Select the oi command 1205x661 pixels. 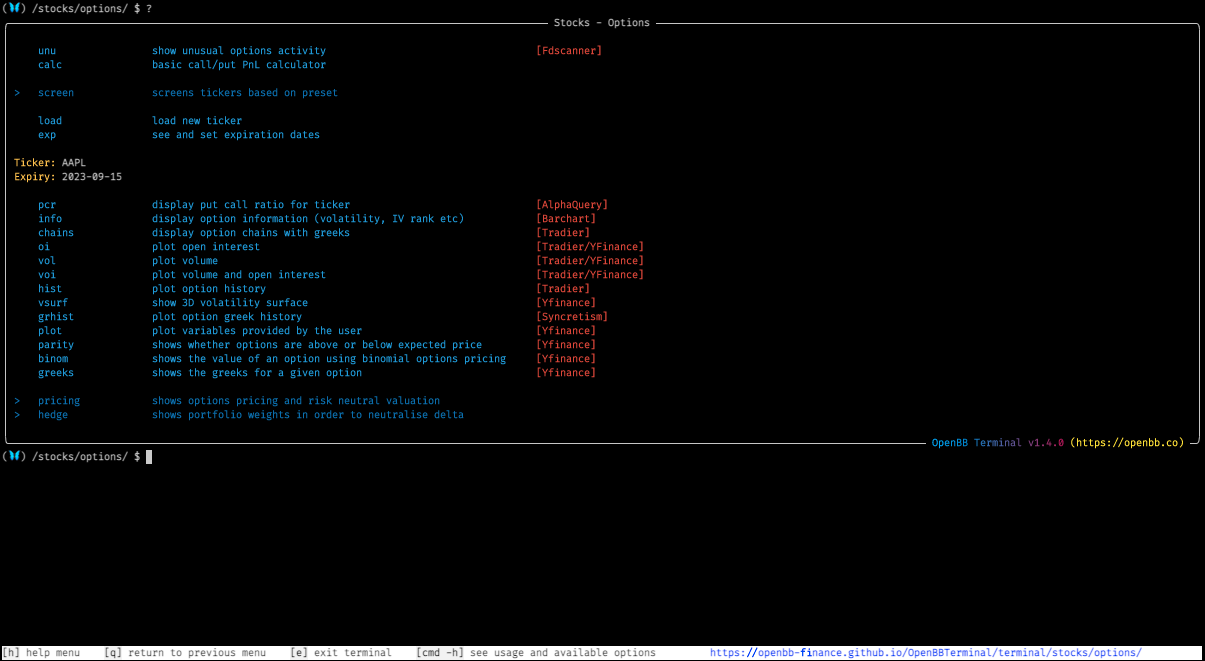click(x=44, y=247)
